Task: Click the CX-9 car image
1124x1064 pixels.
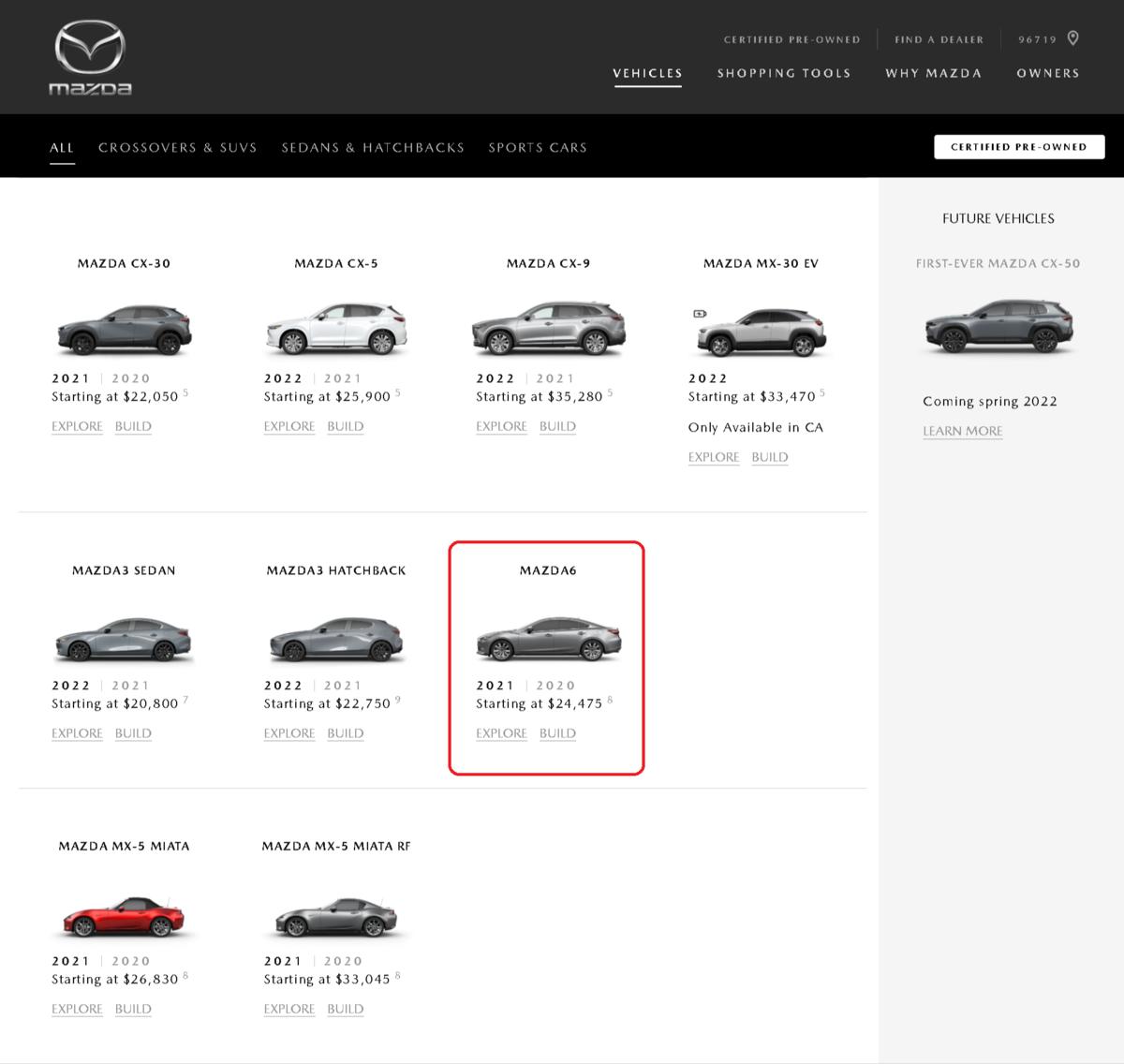Action: point(549,328)
